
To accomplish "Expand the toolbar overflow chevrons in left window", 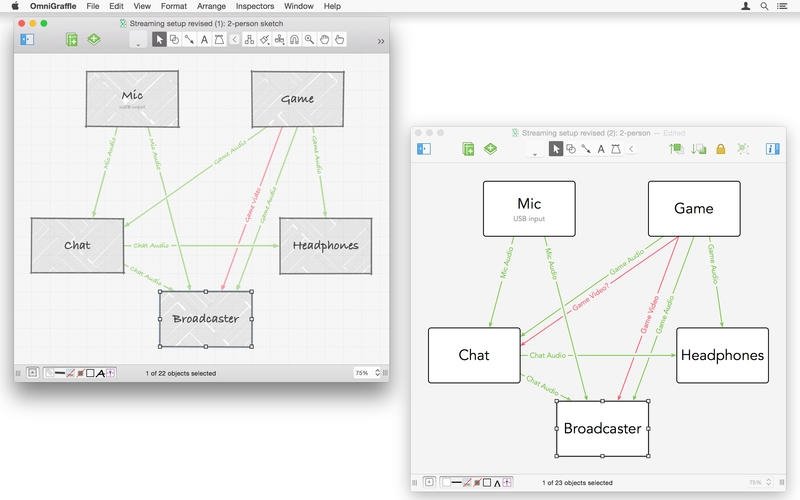I will (381, 41).
